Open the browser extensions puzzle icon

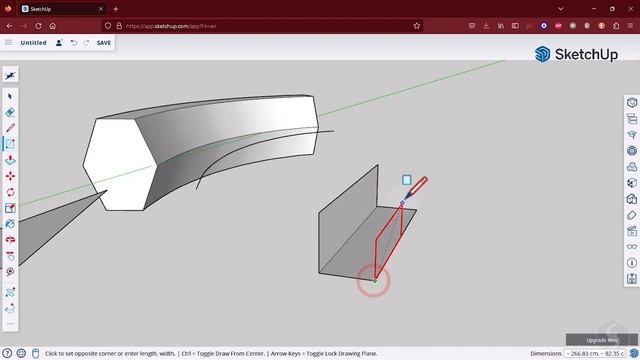pyautogui.click(x=616, y=26)
